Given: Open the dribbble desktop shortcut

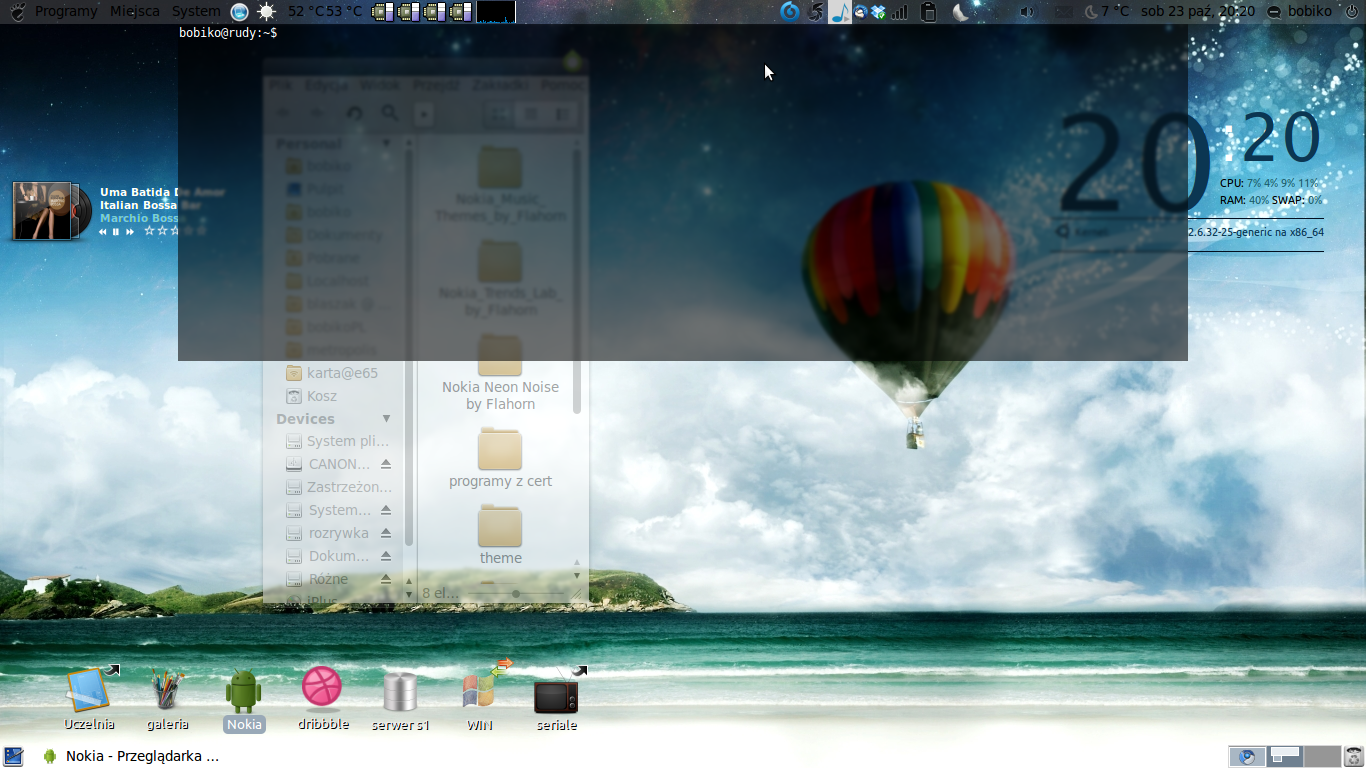Looking at the screenshot, I should (x=322, y=688).
